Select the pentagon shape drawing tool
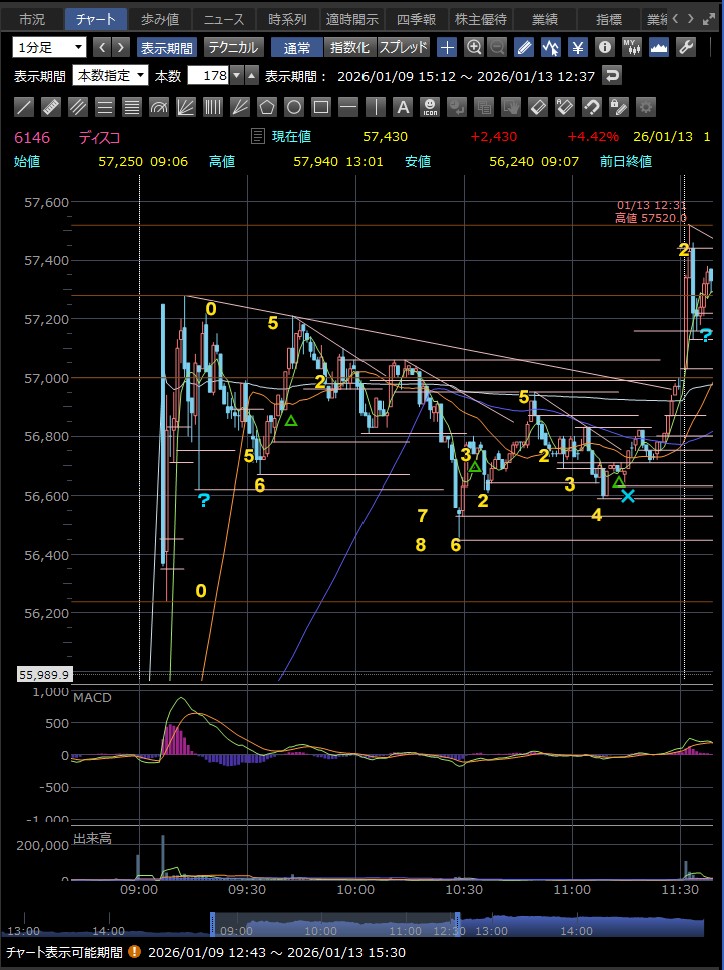Screen dimensions: 724x970 (267, 107)
